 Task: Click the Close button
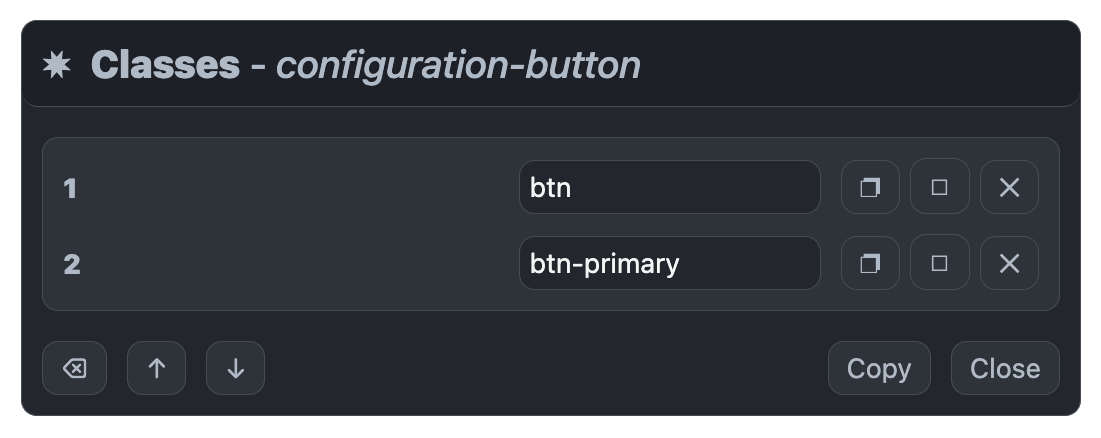(x=1005, y=368)
